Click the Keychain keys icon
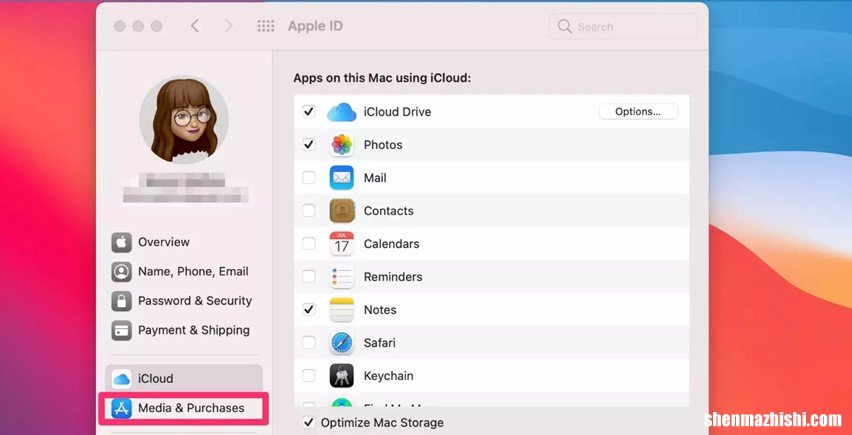This screenshot has height=435, width=852. [342, 376]
